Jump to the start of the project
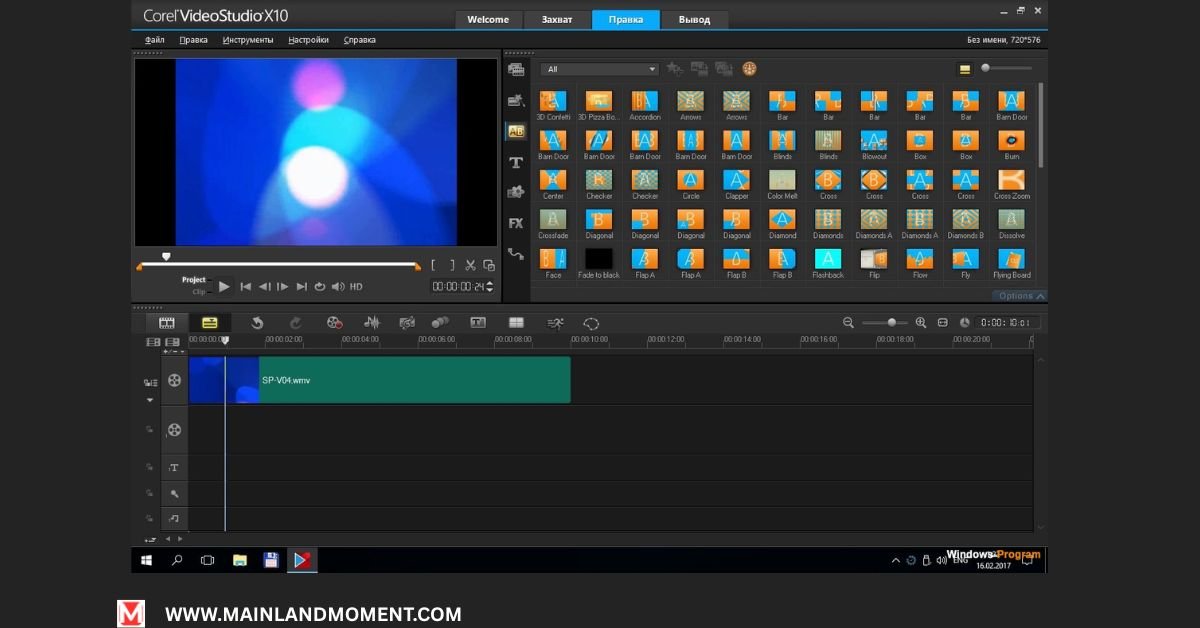Image resolution: width=1200 pixels, height=628 pixels. (x=246, y=287)
